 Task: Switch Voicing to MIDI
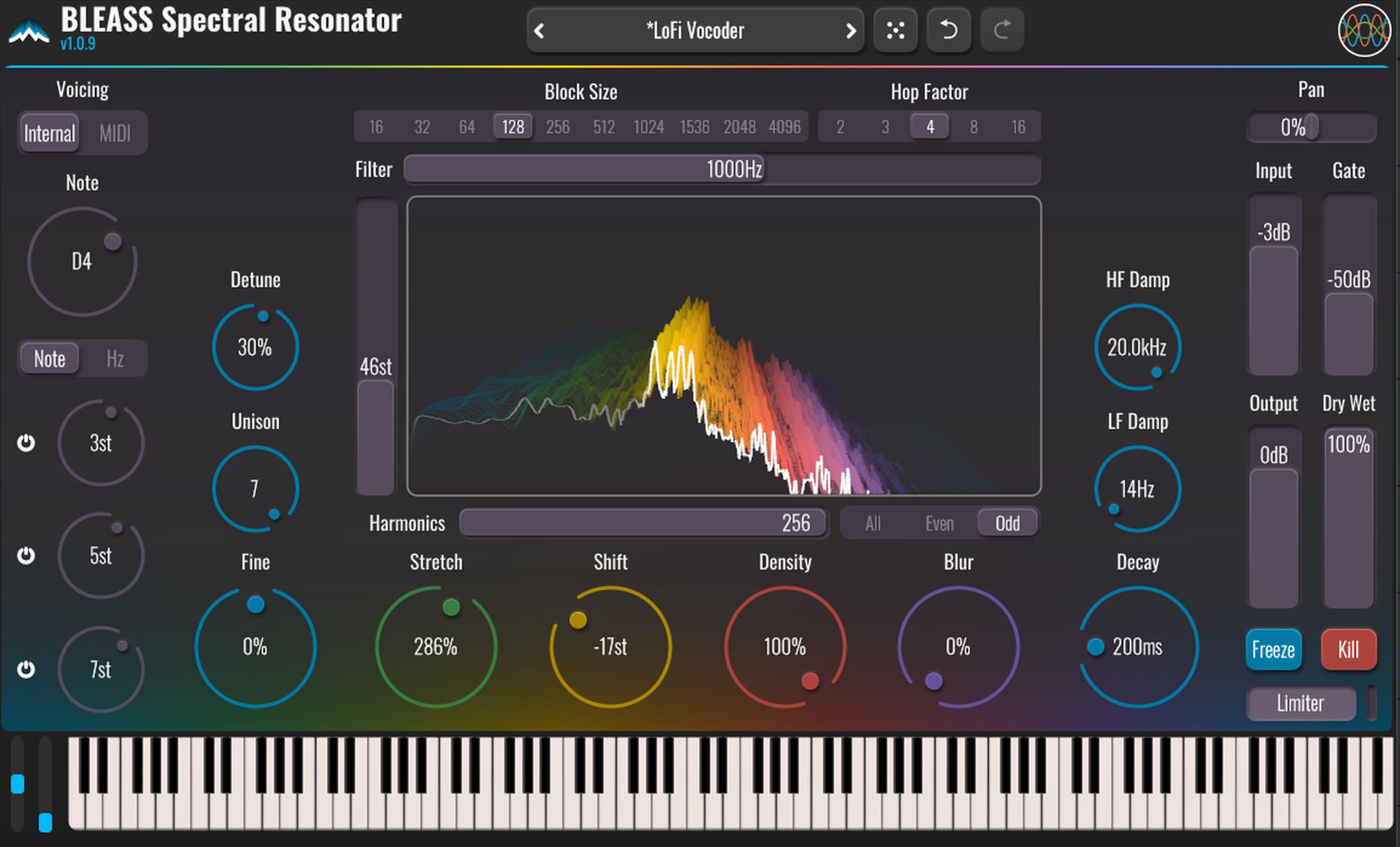115,133
